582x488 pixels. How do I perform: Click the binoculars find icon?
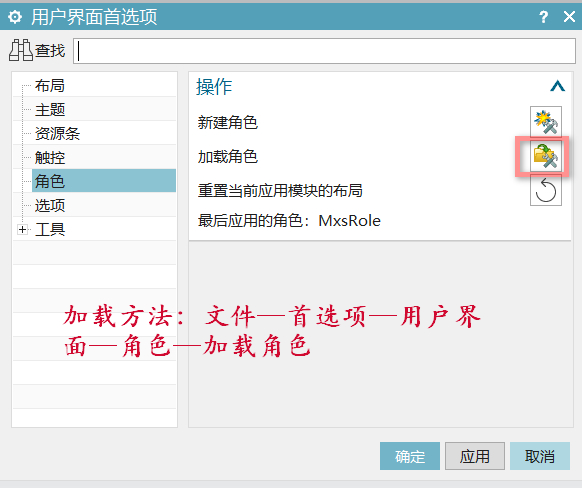click(21, 50)
